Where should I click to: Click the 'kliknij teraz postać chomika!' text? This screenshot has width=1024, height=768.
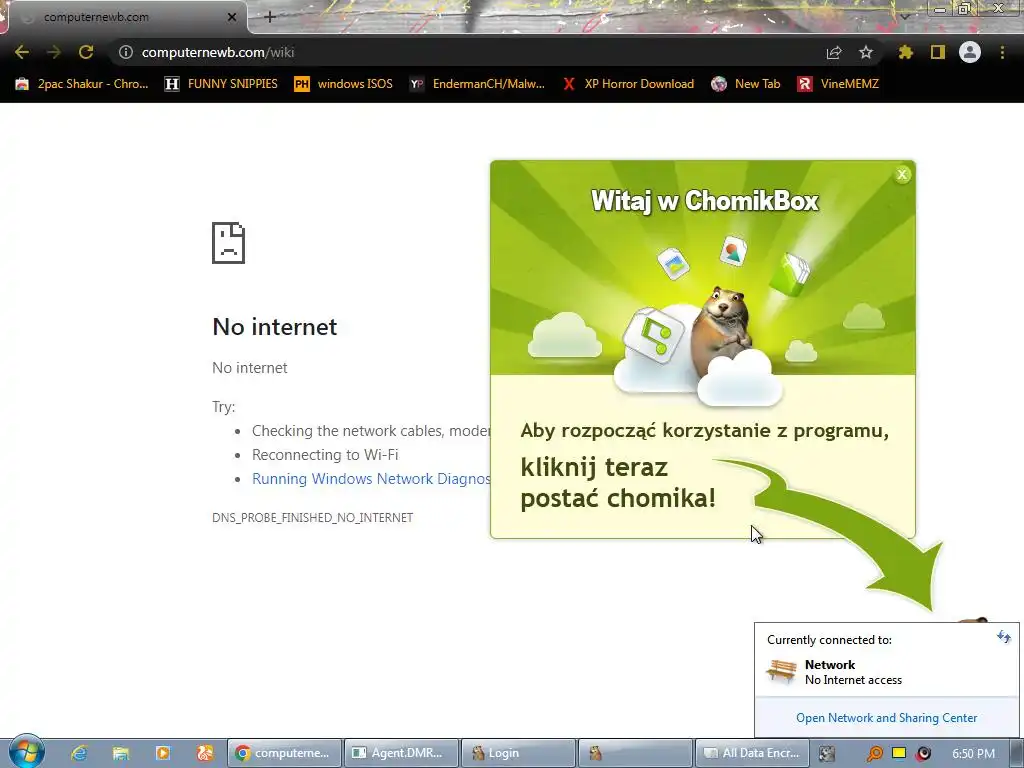point(618,483)
